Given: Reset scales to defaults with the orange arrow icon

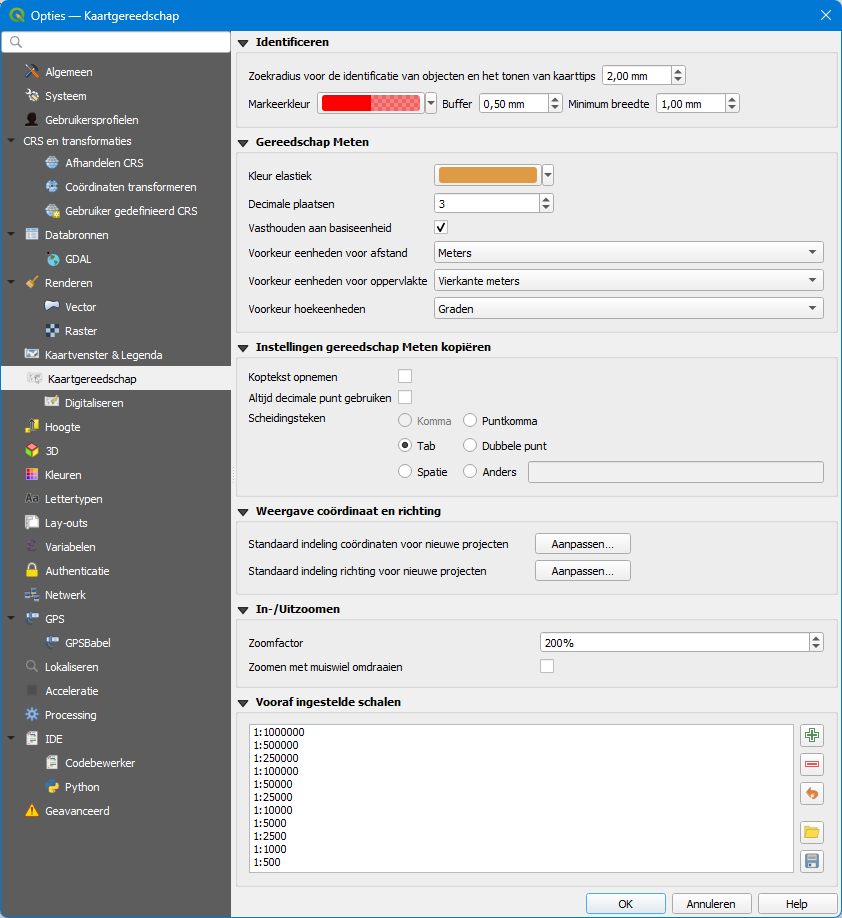Looking at the screenshot, I should (x=812, y=793).
